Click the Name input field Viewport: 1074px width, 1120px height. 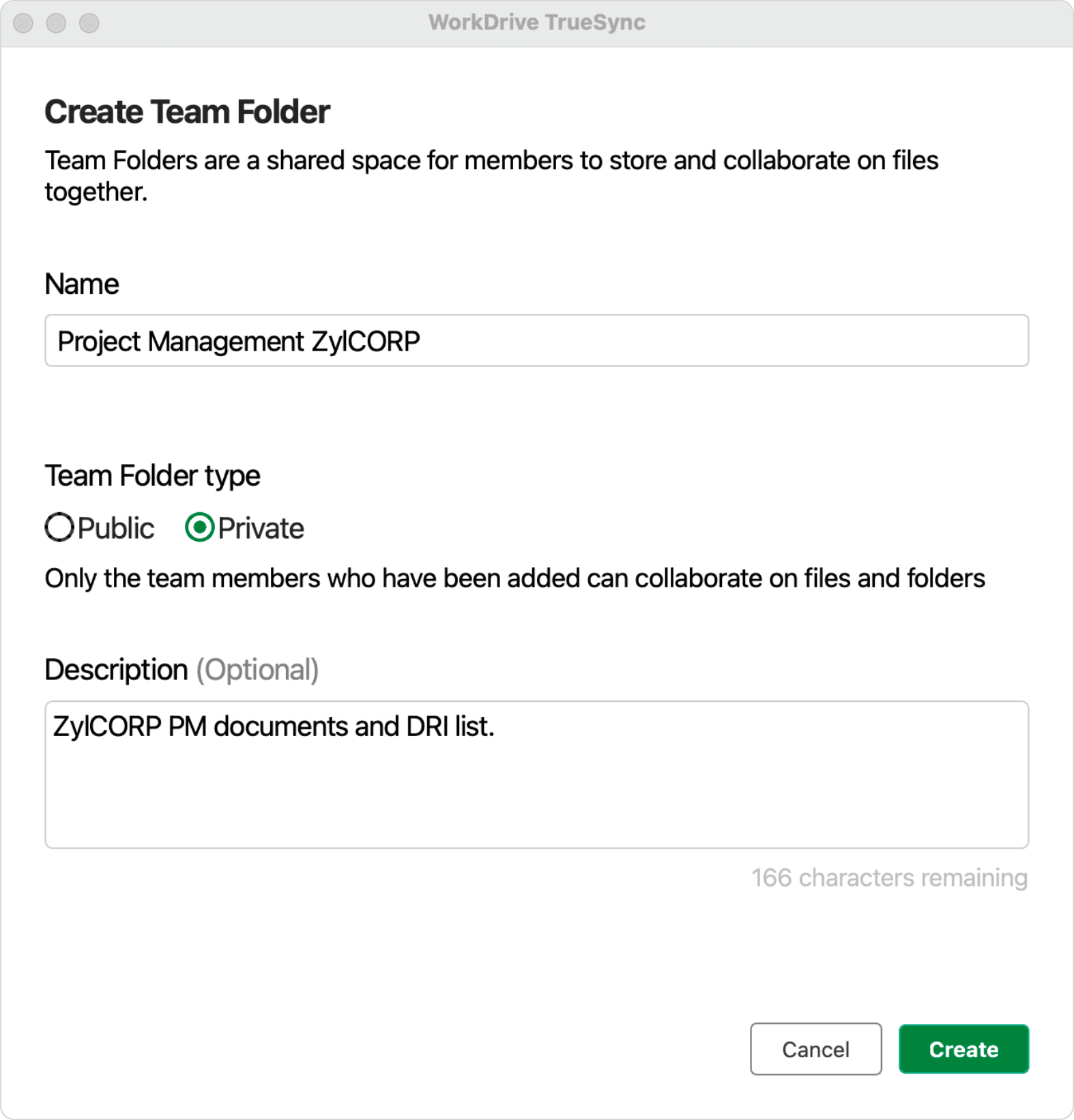536,340
